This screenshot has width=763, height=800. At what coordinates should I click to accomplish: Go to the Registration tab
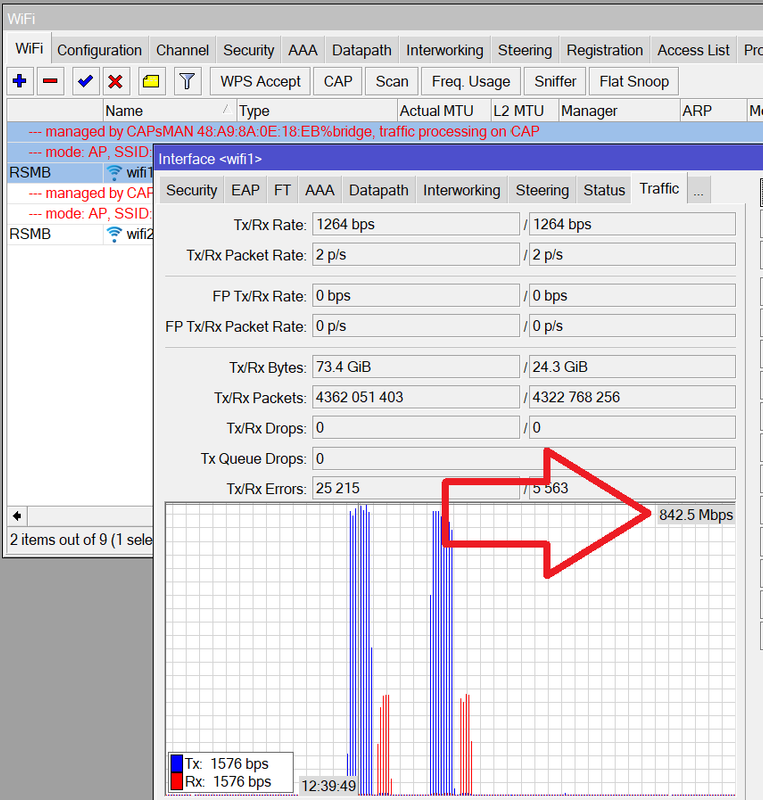pos(604,50)
